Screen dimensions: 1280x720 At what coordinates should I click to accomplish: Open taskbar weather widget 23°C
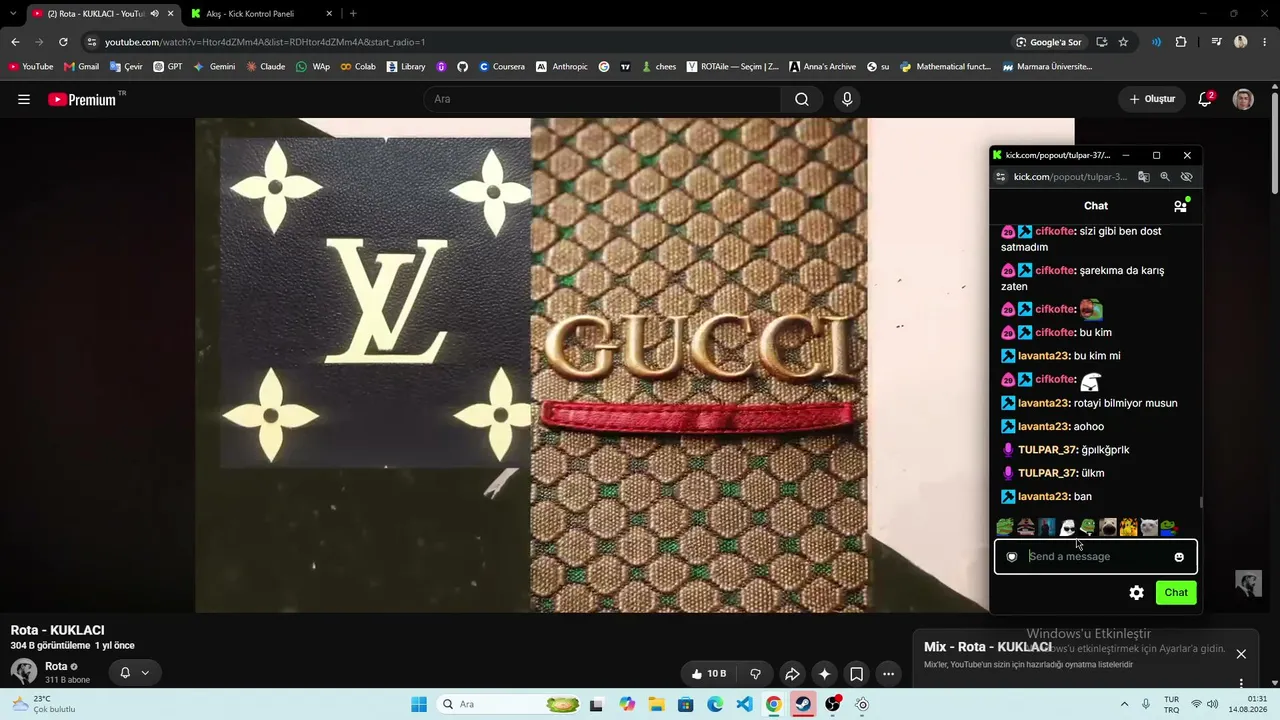pyautogui.click(x=44, y=704)
